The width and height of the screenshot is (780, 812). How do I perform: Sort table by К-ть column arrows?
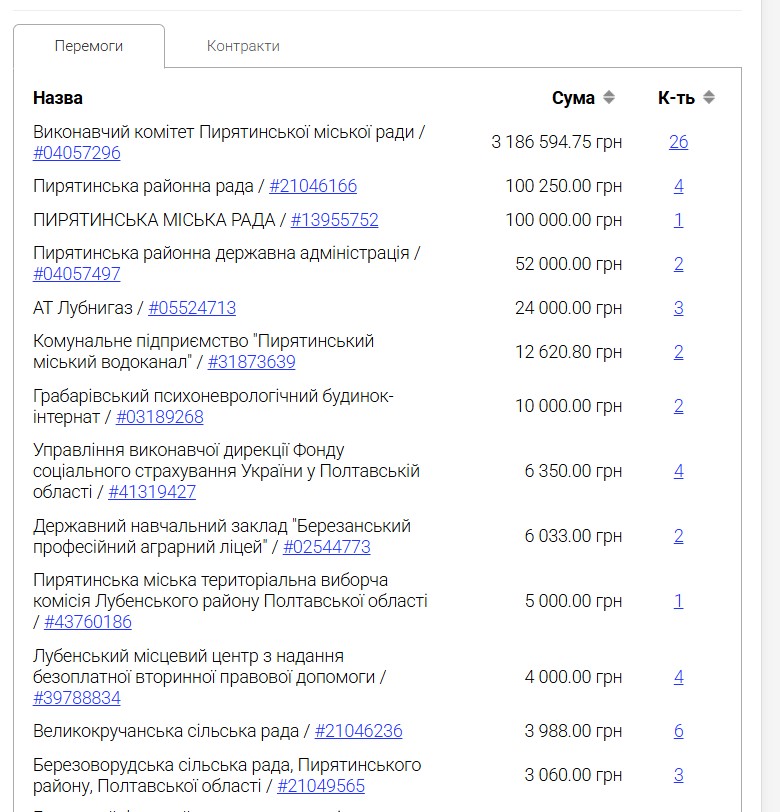click(x=709, y=98)
